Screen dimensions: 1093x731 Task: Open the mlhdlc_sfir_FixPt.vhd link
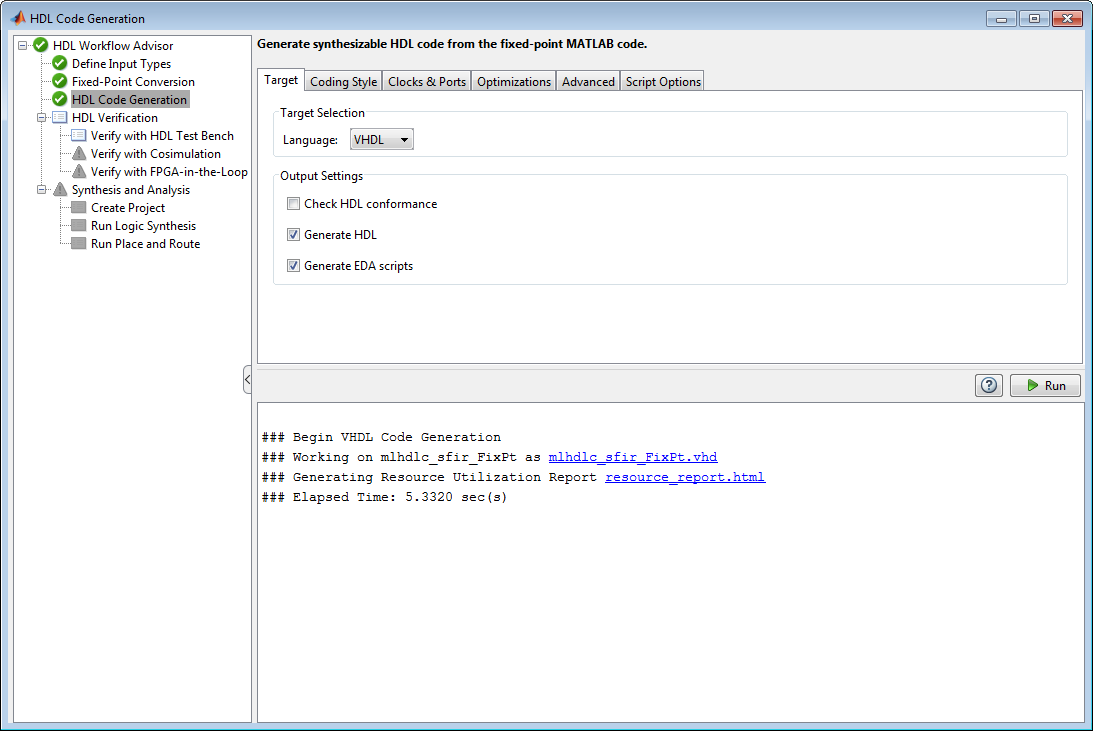(633, 457)
